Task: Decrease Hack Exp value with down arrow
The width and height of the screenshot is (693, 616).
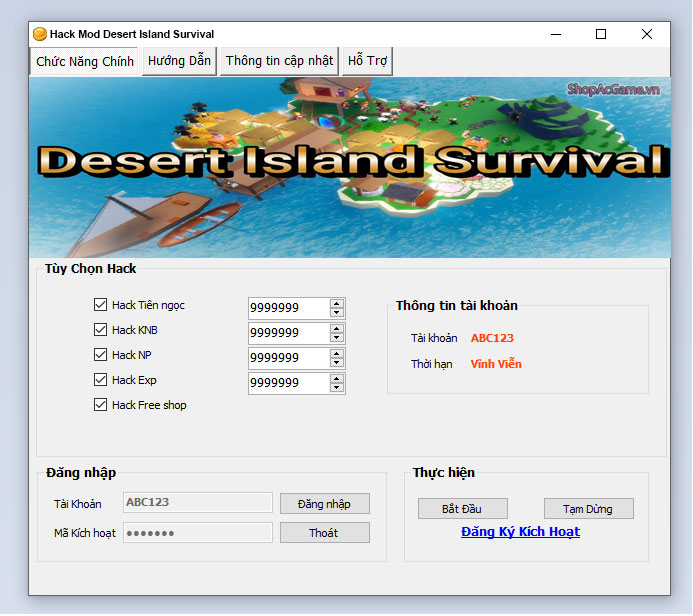Action: [x=337, y=388]
